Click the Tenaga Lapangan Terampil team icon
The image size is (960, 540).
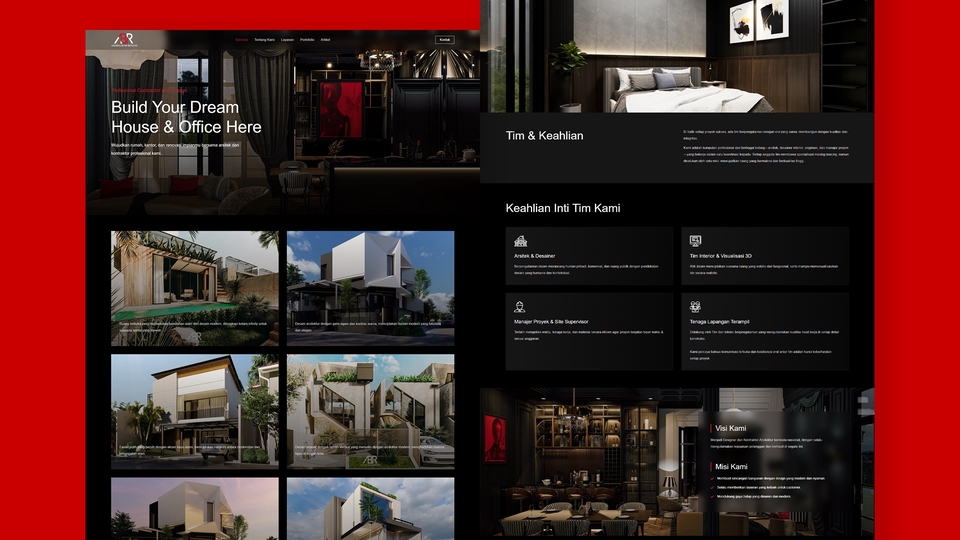(695, 307)
